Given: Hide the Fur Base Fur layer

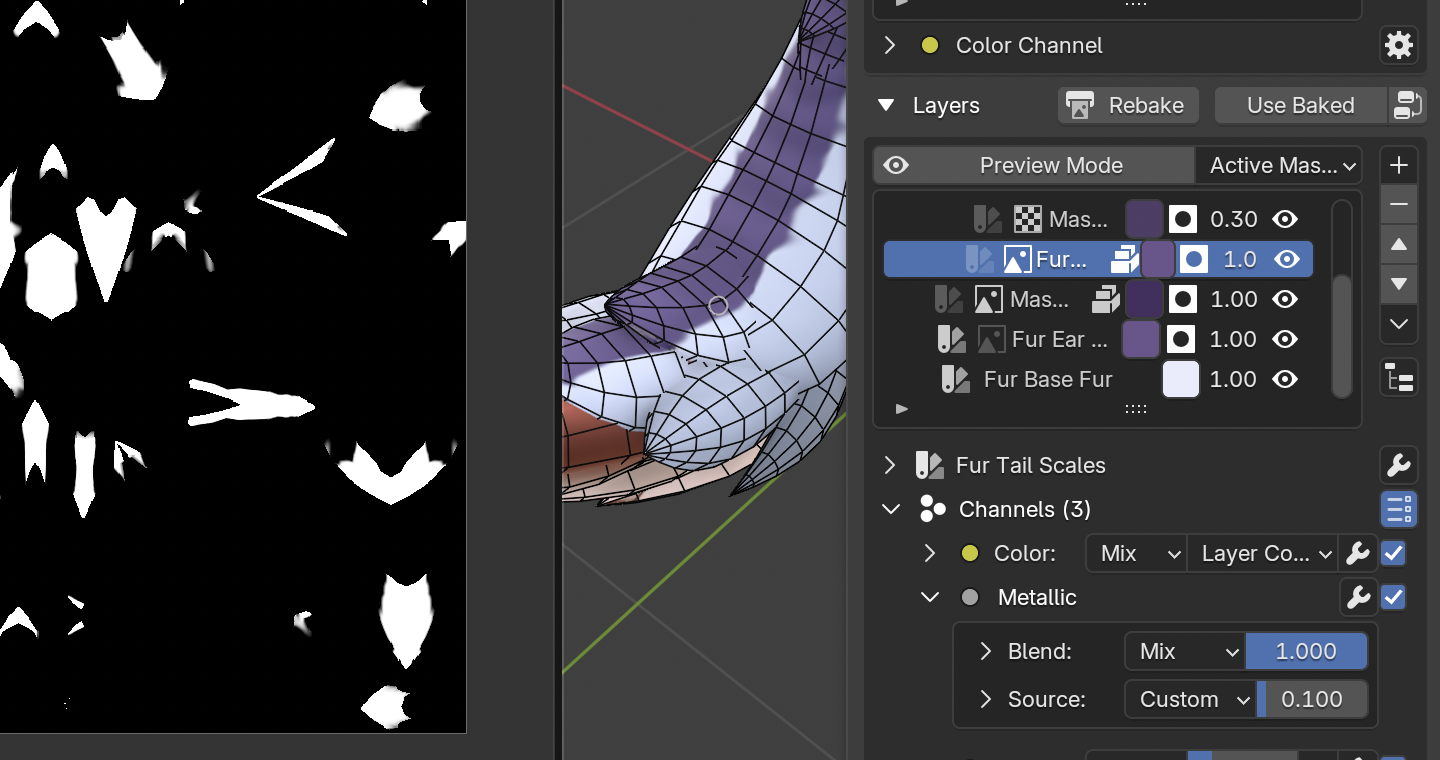Looking at the screenshot, I should point(1286,379).
